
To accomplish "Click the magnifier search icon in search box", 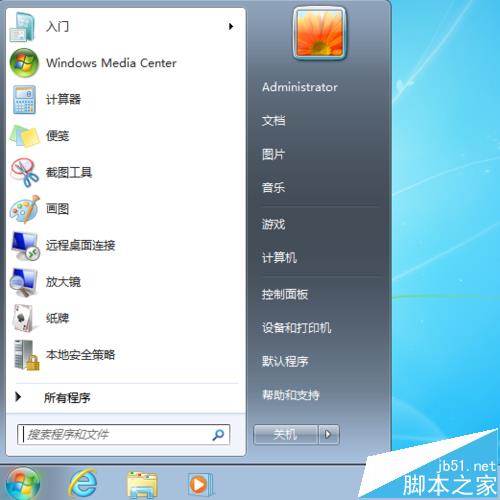I will tap(218, 434).
